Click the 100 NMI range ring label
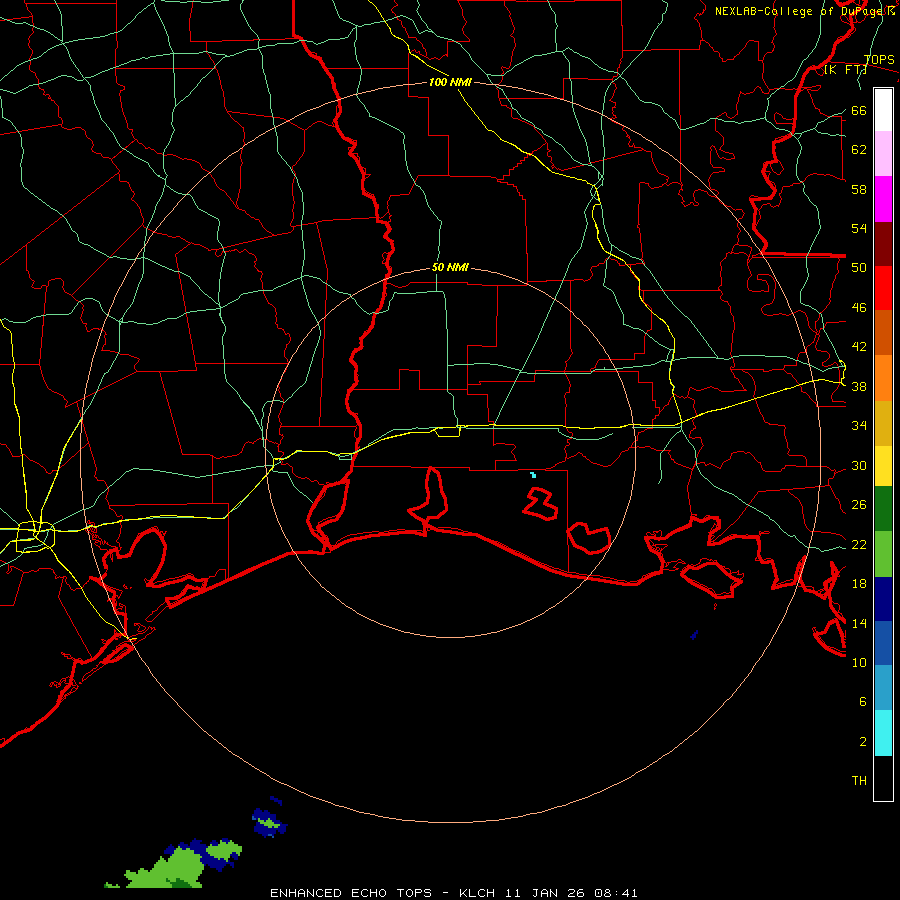 (450, 82)
